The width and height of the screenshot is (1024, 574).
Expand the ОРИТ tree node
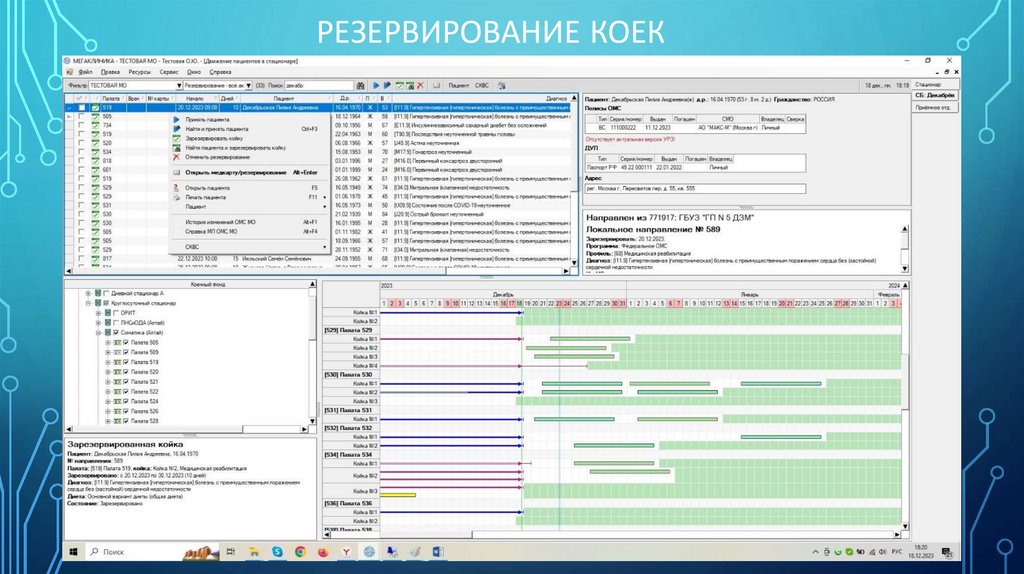point(99,313)
